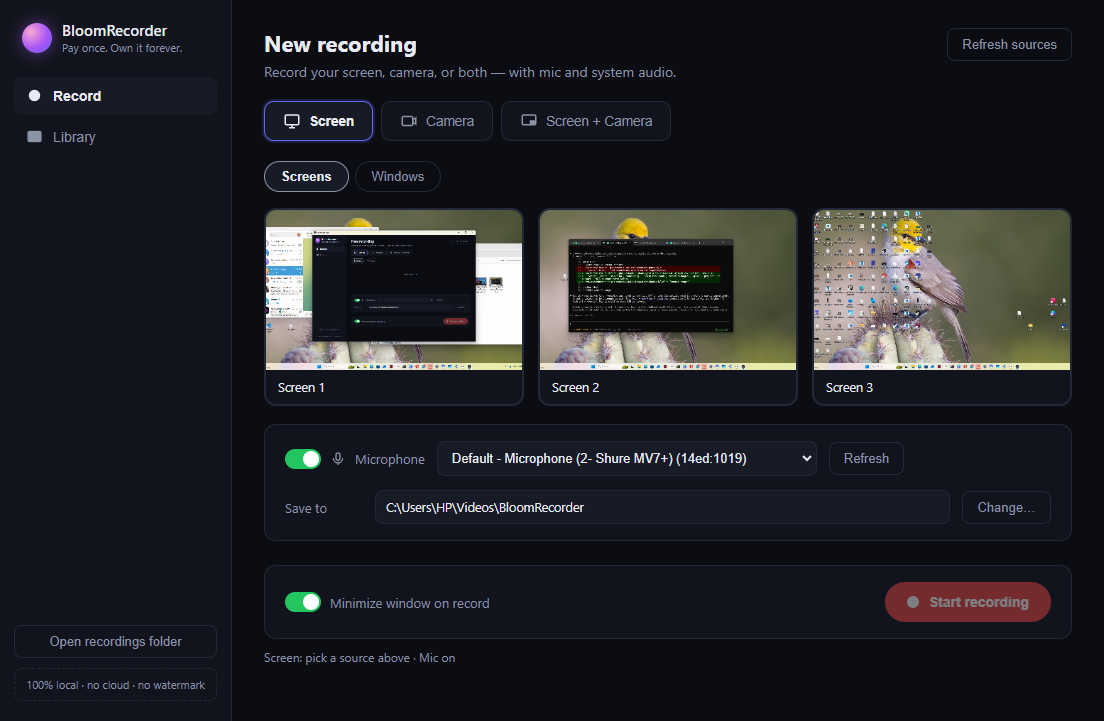Select the Screen recording mode

(318, 121)
